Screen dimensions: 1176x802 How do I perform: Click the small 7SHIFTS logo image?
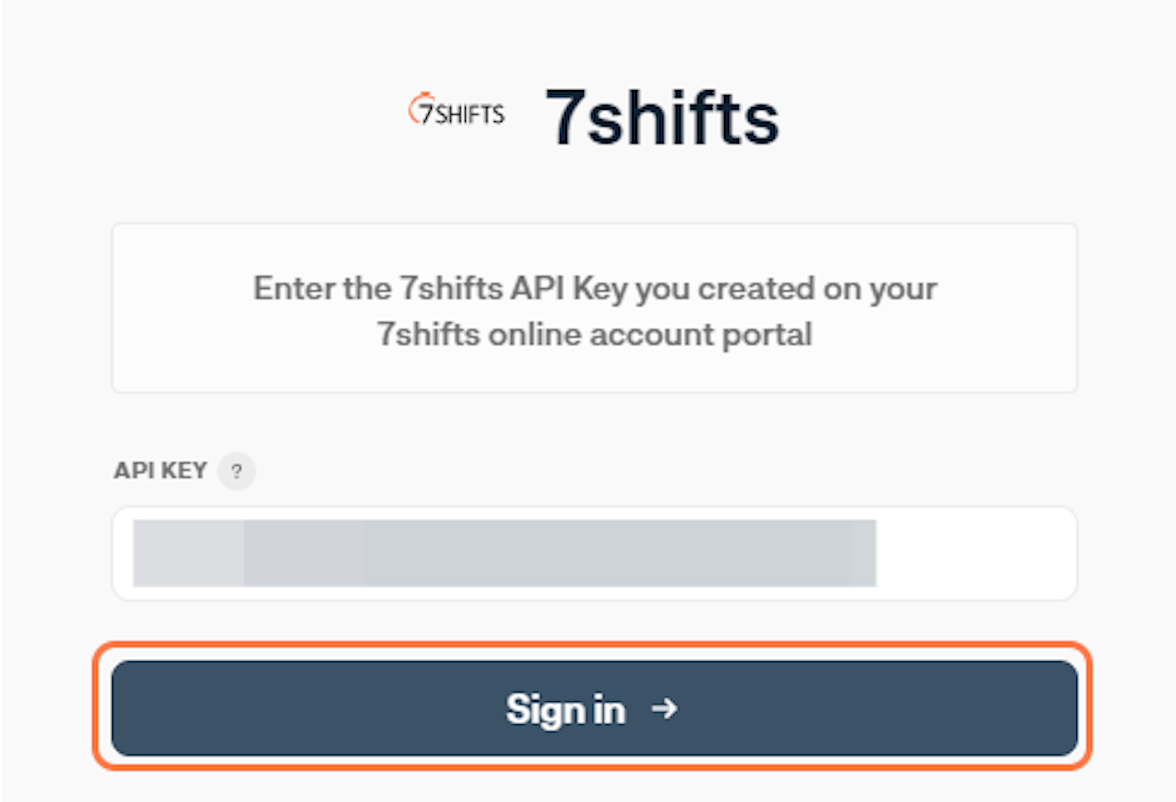pyautogui.click(x=457, y=110)
